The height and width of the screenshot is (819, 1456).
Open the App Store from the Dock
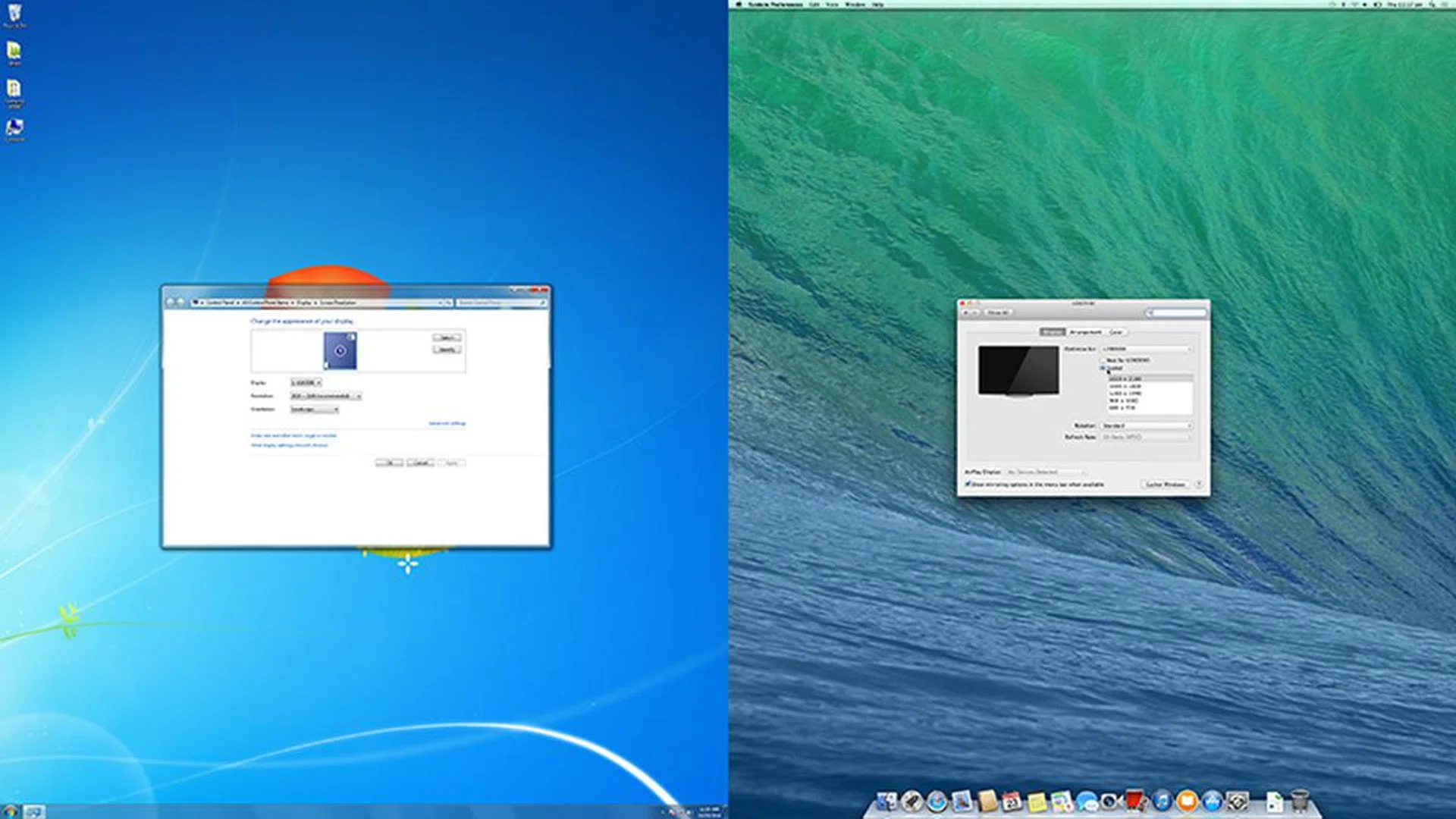point(1213,802)
